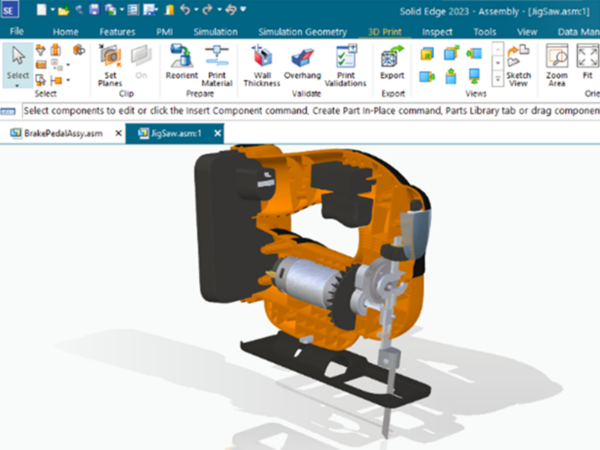Image resolution: width=600 pixels, height=450 pixels.
Task: Switch to the Simulation ribbon tab
Action: point(215,32)
